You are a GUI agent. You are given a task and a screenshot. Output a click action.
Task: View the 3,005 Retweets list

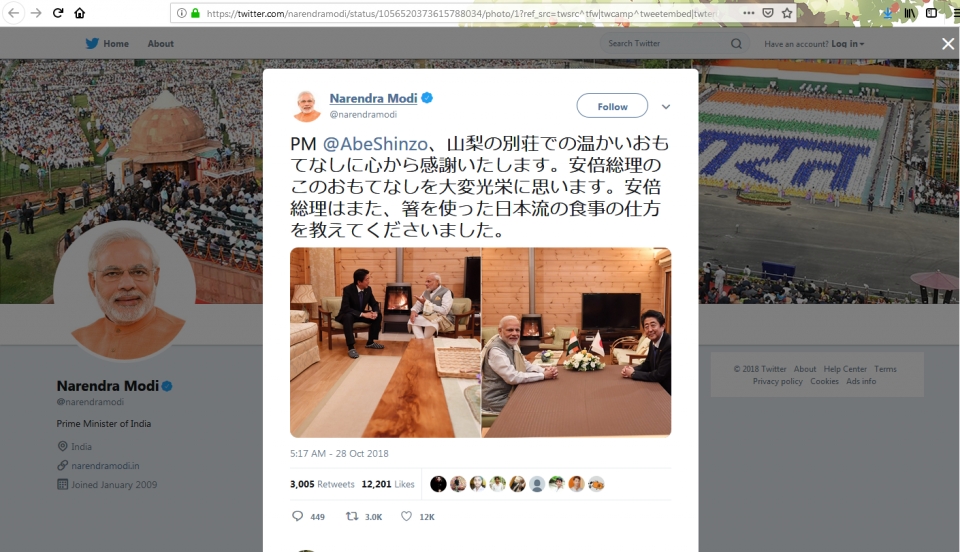322,484
